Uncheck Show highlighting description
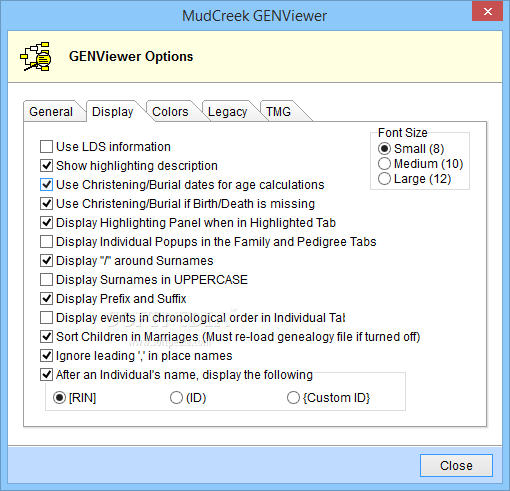510x491 pixels. coord(46,166)
